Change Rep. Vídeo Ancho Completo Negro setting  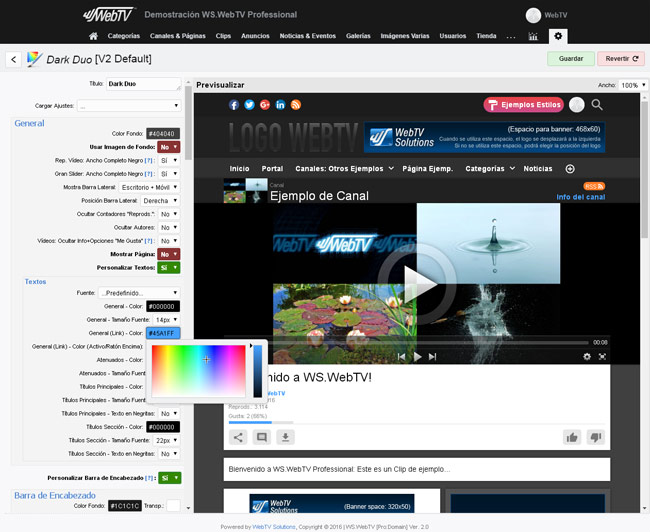tap(169, 160)
